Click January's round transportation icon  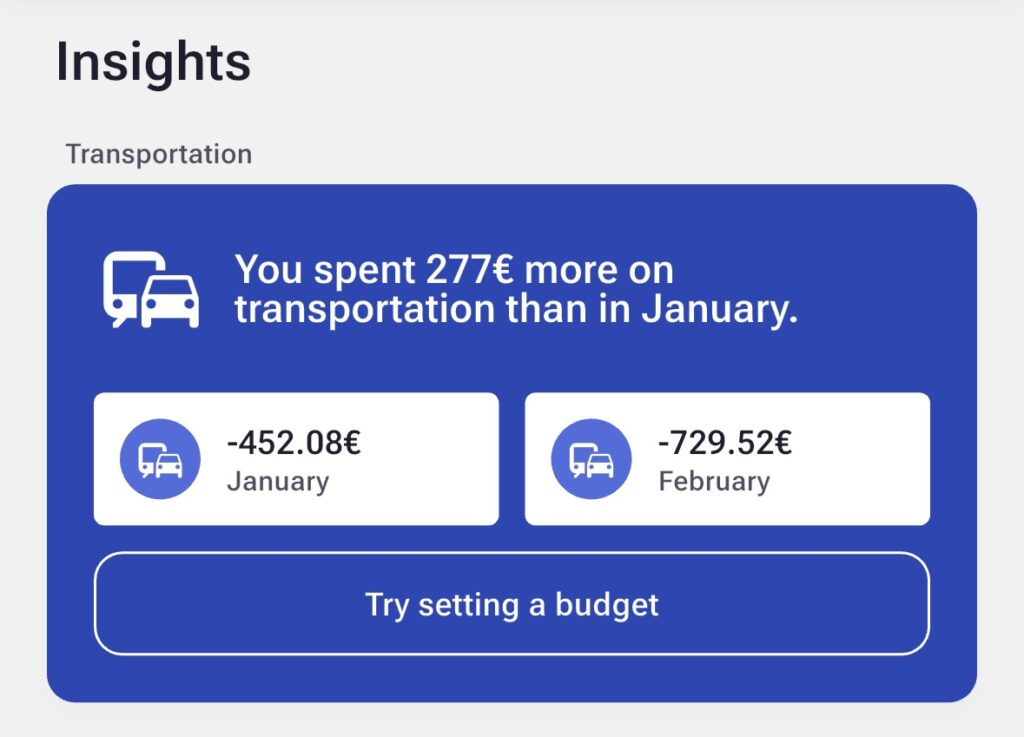click(x=160, y=459)
